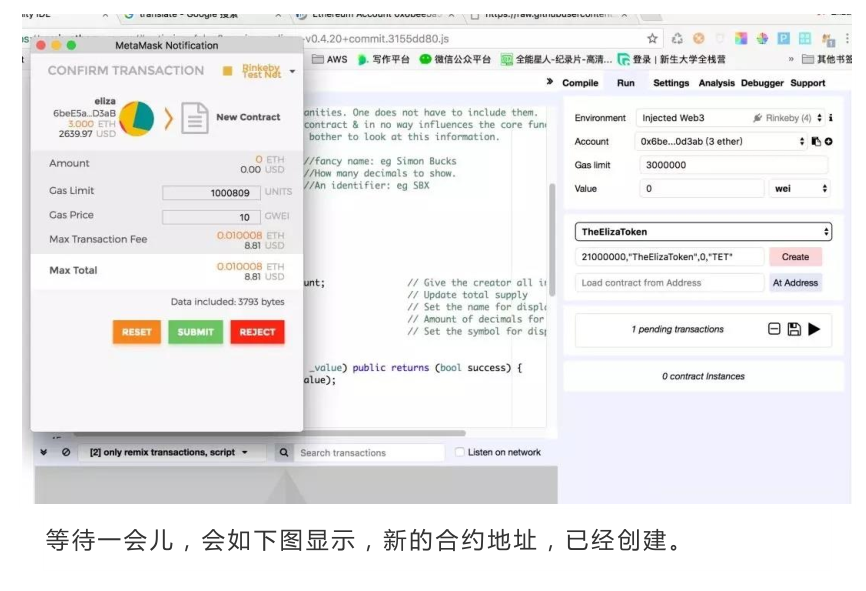Click Gas Limit 1000809 field in MetaMask
The width and height of the screenshot is (866, 591).
click(211, 193)
